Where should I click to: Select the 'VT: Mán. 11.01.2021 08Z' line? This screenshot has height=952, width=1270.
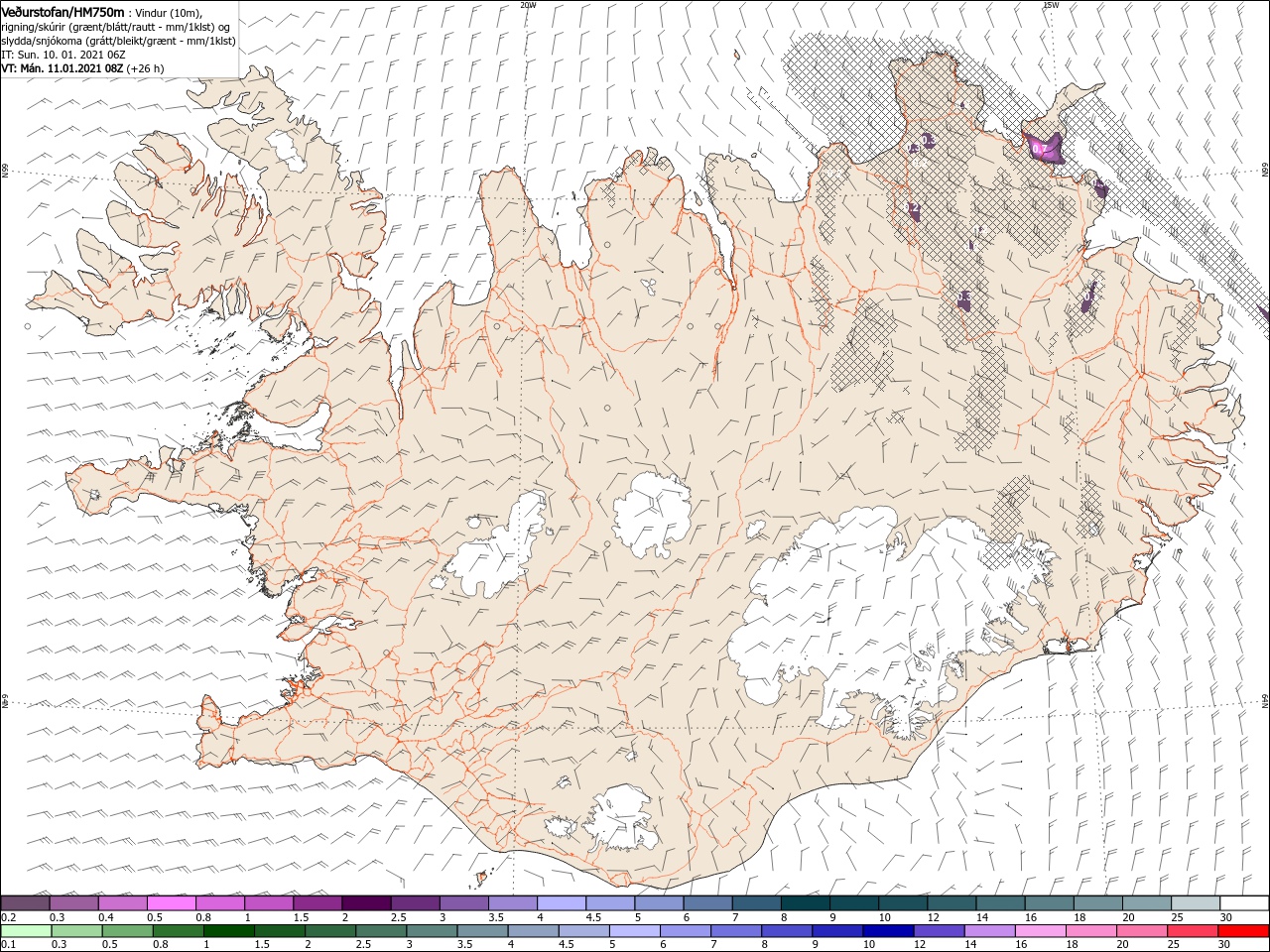coord(82,68)
